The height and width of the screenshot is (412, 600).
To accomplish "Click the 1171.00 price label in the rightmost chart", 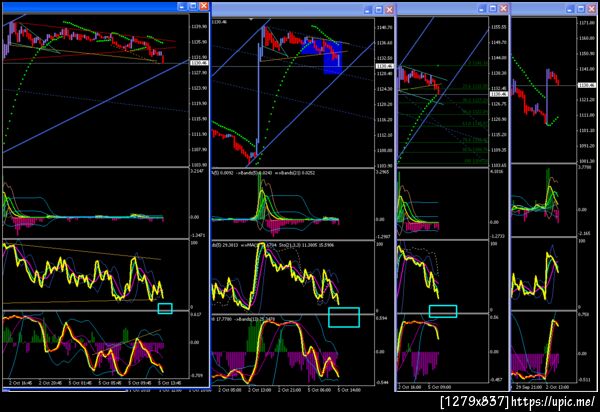I will point(587,23).
